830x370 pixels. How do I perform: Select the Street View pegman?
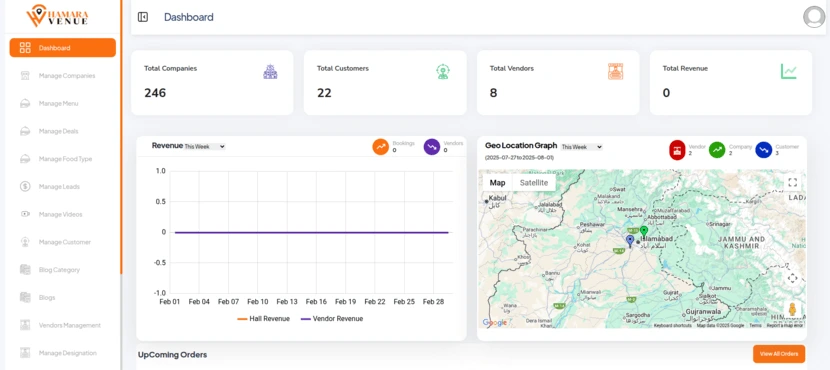[x=792, y=309]
